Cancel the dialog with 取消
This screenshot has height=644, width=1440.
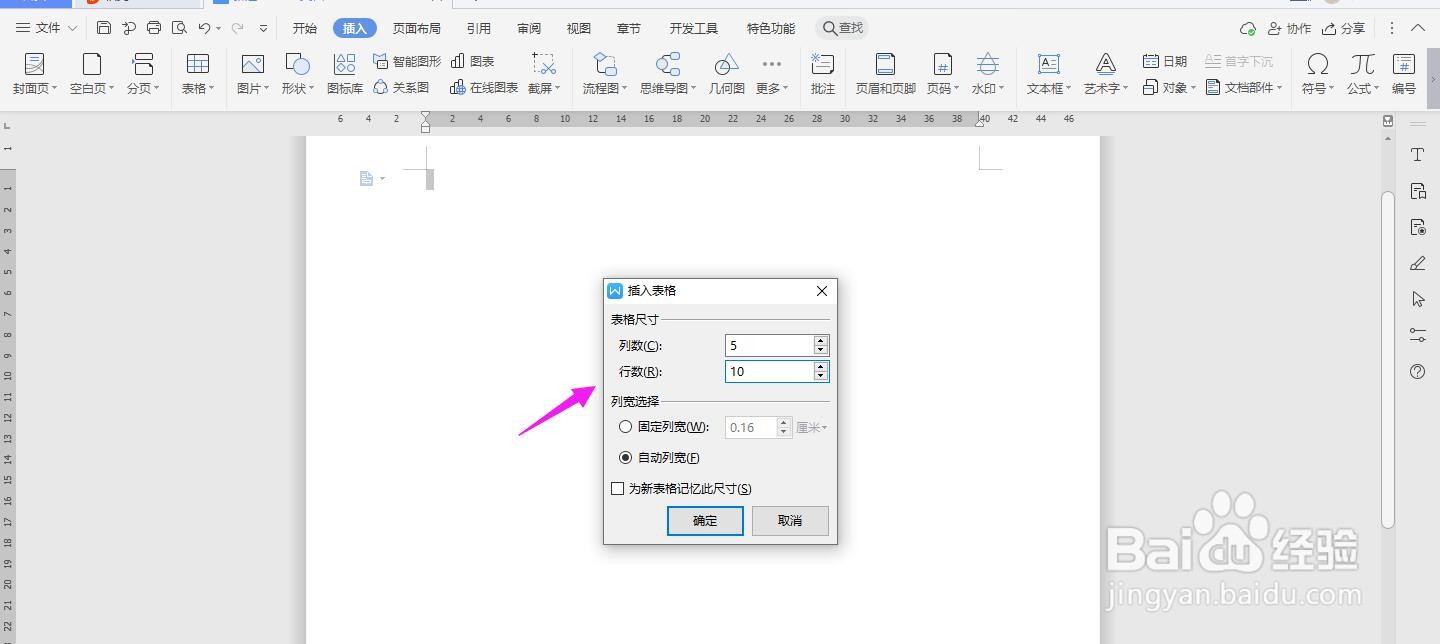[x=790, y=520]
